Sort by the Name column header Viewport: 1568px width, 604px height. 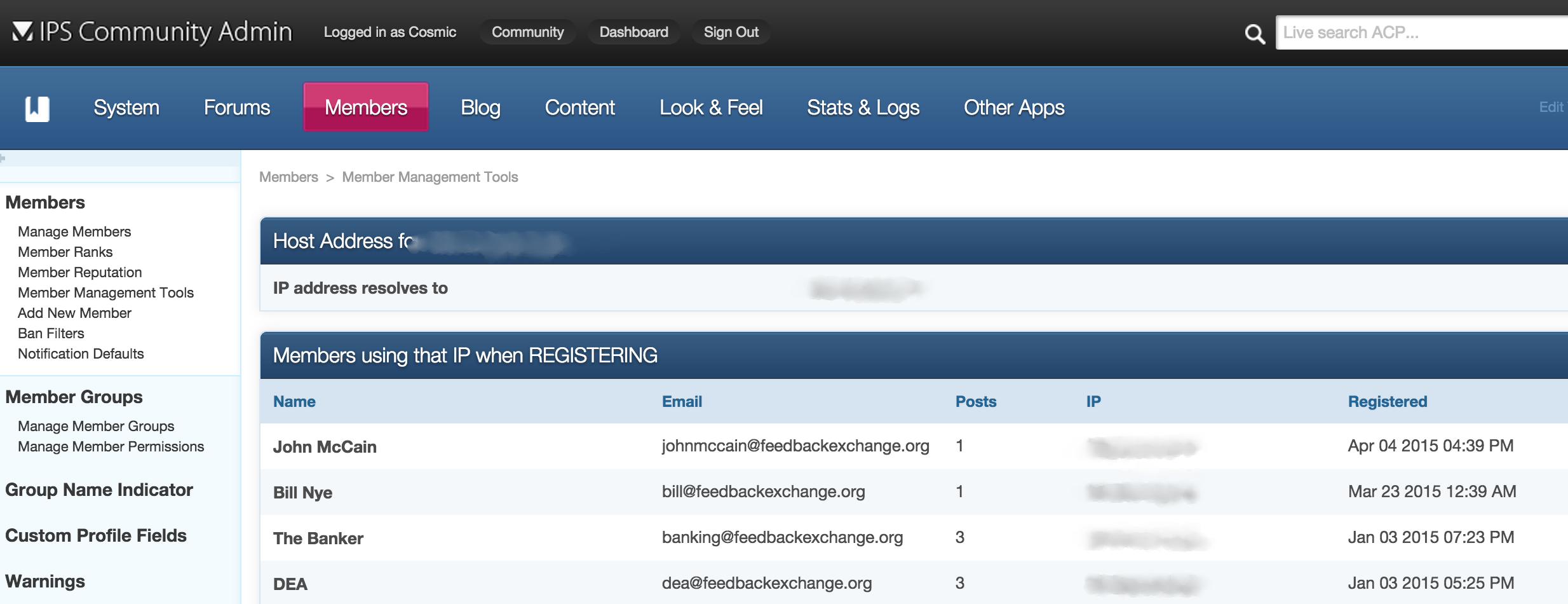(x=294, y=401)
